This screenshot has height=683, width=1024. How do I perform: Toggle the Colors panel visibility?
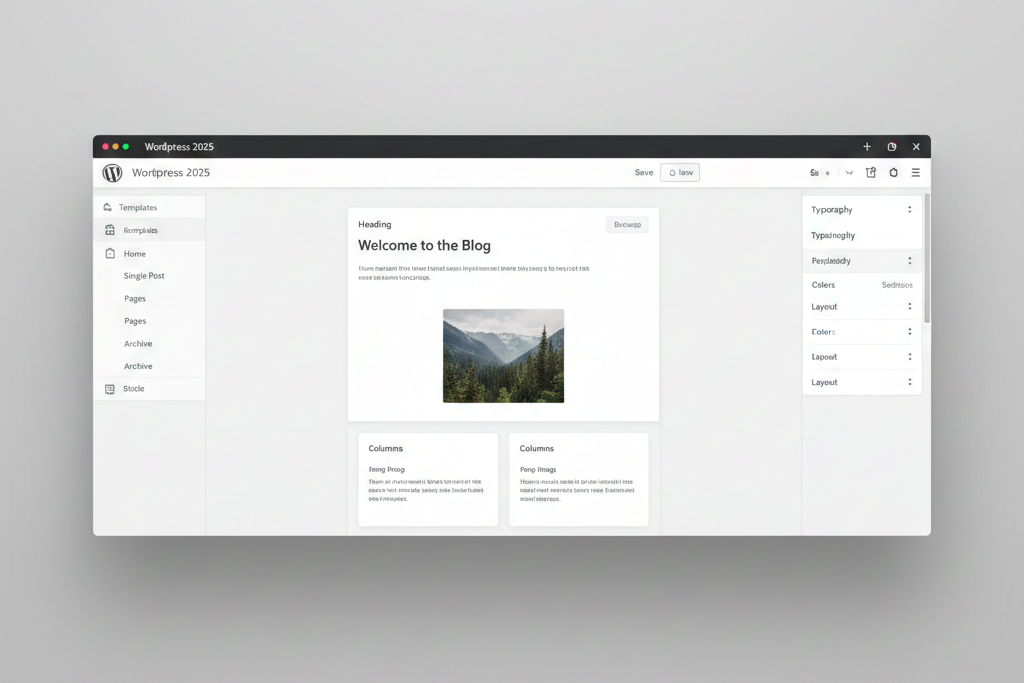[x=910, y=331]
